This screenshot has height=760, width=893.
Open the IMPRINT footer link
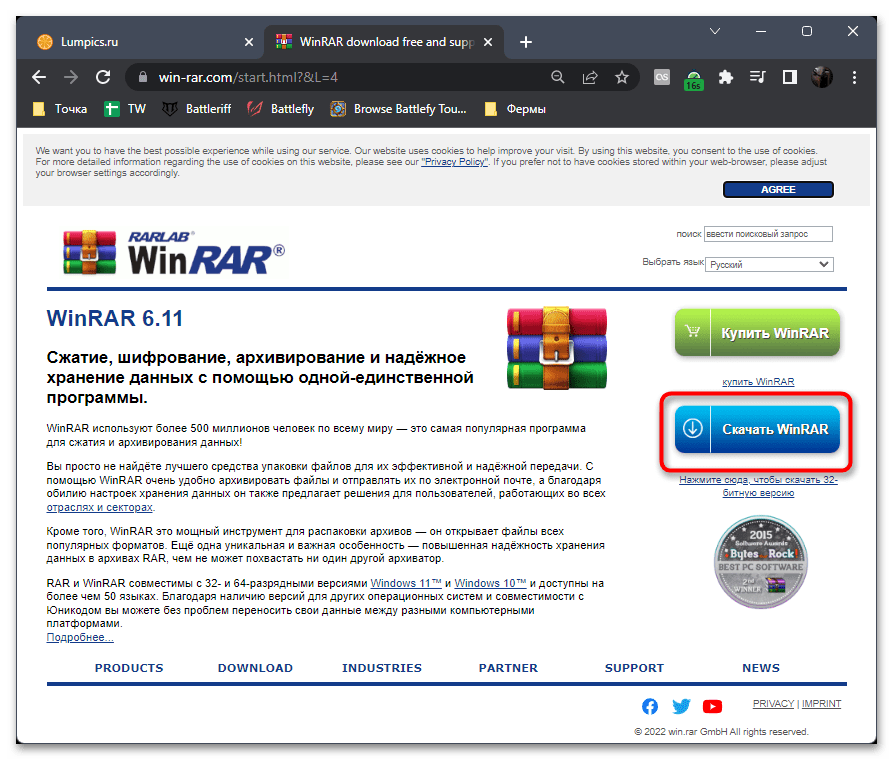click(x=821, y=704)
